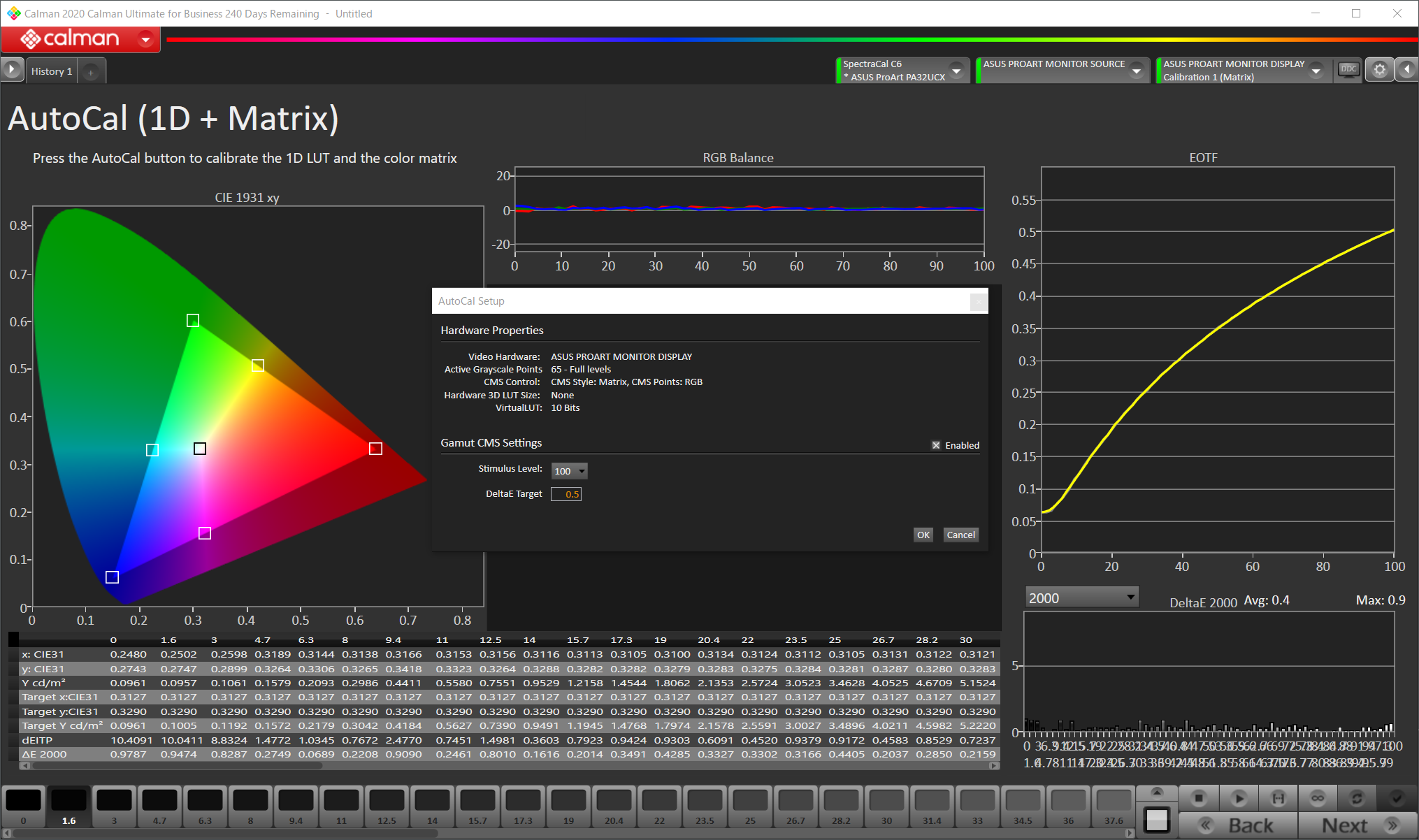Click the magenta secondary target on CIE chart
1419x840 pixels.
coord(205,533)
